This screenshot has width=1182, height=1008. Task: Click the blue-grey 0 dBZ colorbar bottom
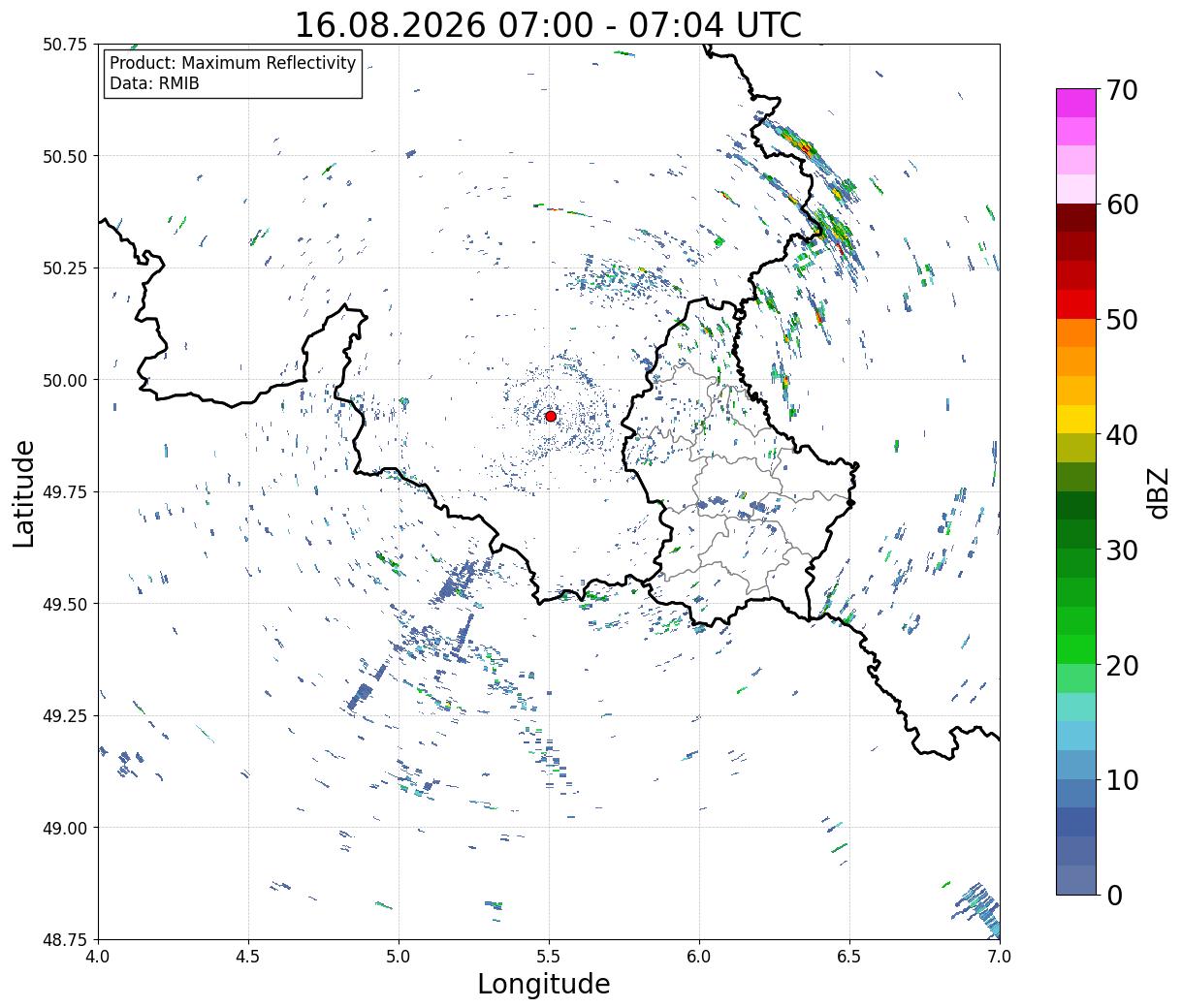click(x=1076, y=880)
